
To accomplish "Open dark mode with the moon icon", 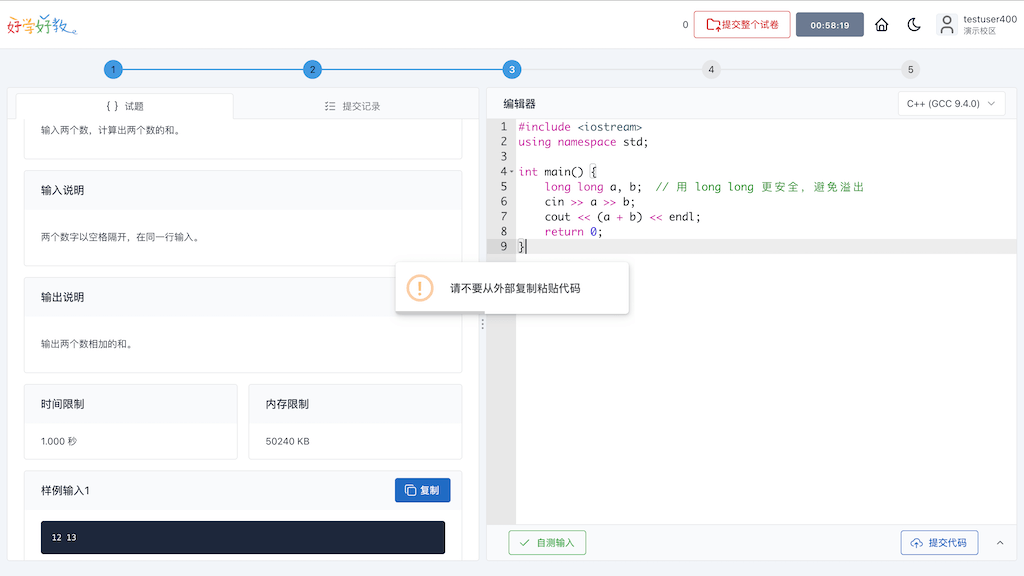I will tap(914, 24).
